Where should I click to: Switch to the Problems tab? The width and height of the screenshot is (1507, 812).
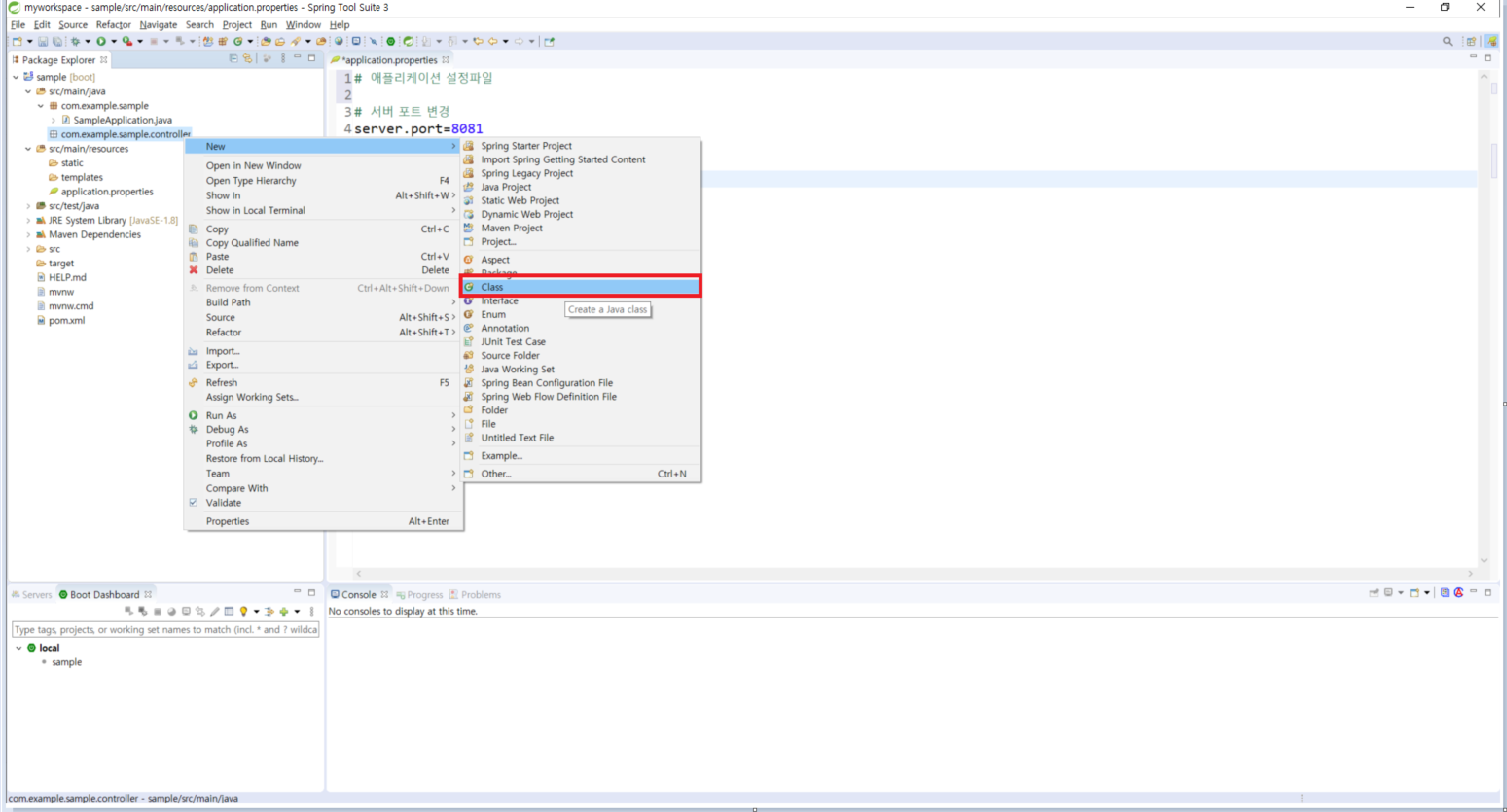coord(475,594)
